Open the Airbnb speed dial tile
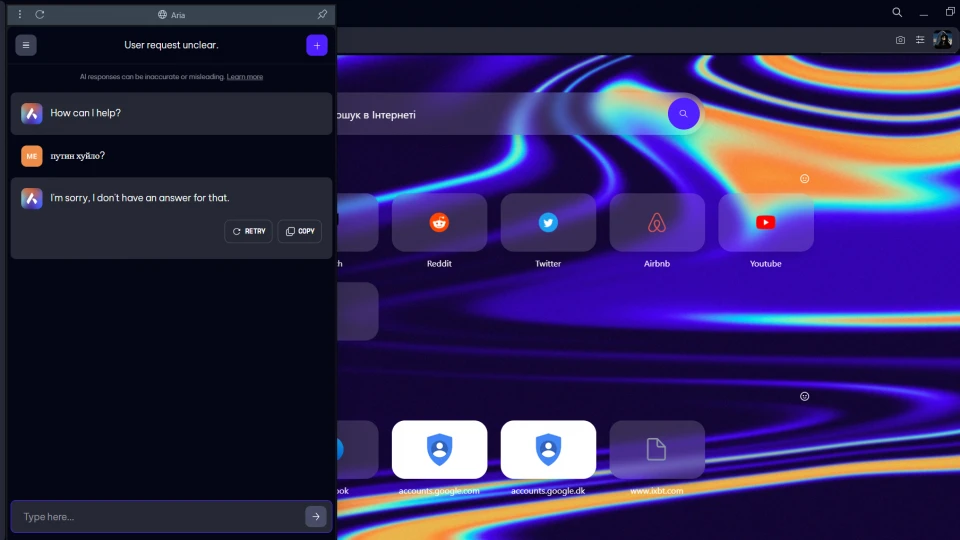960x540 pixels. 657,223
